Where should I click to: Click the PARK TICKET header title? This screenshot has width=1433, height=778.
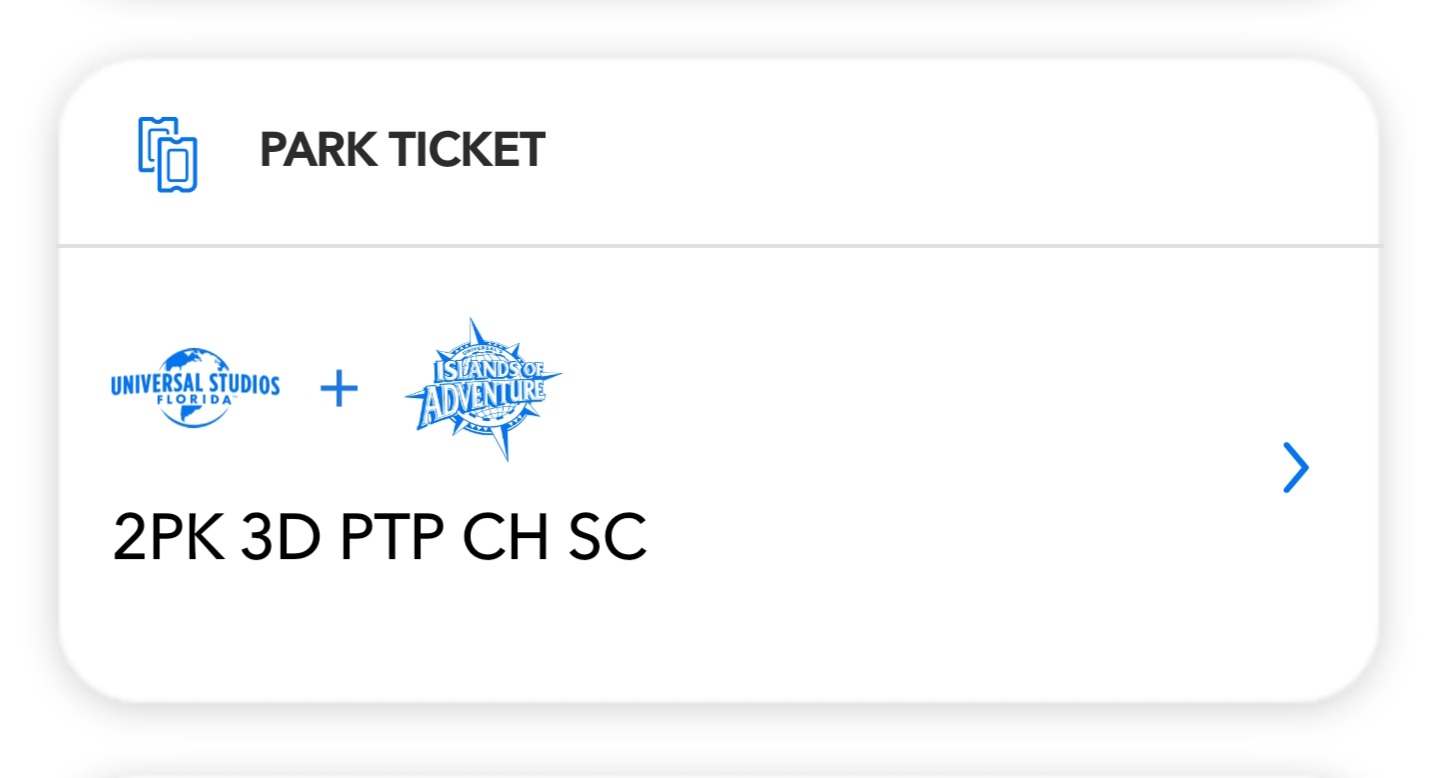402,150
